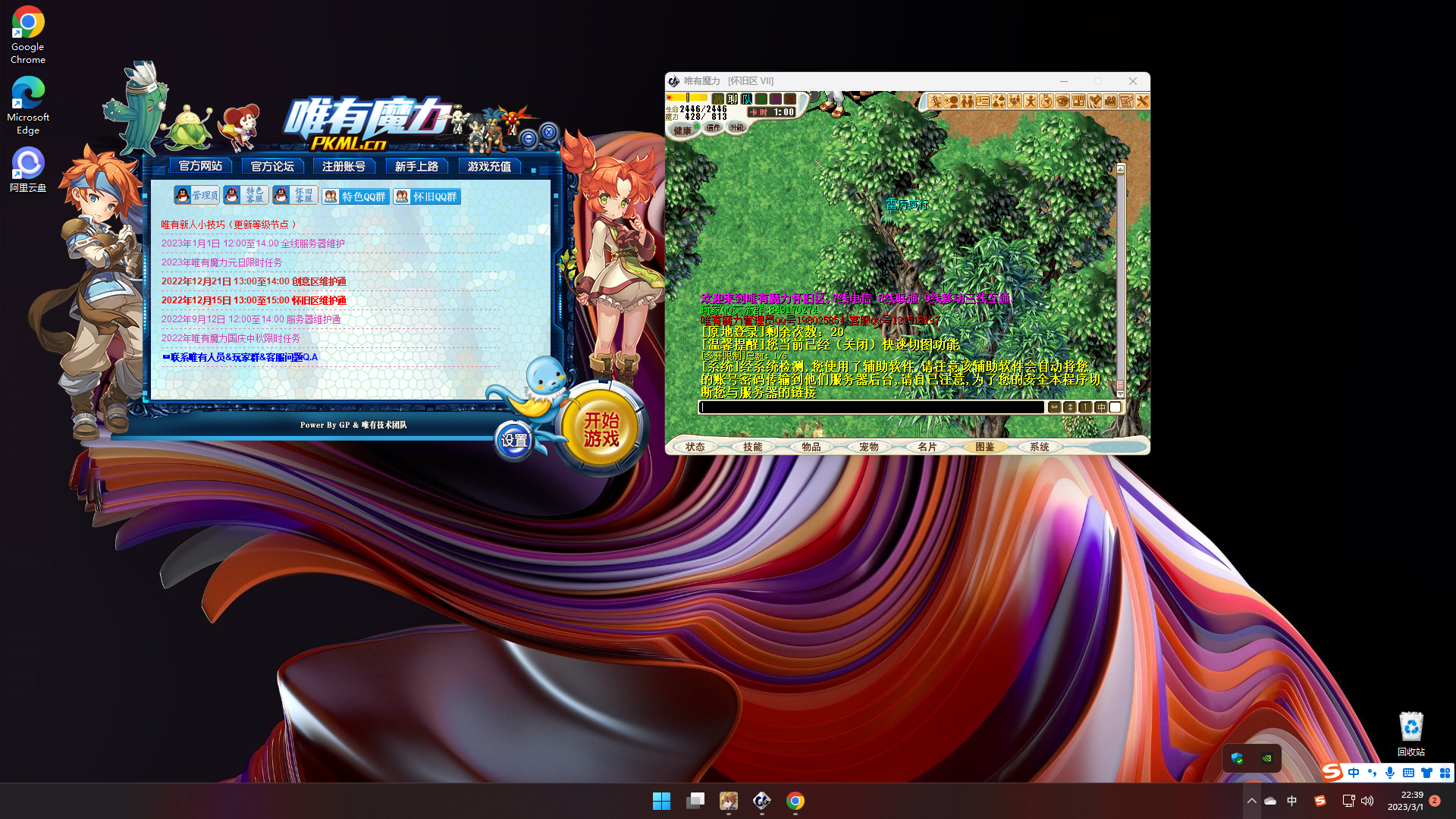Open Google Chrome desktop shortcut

pos(28,35)
